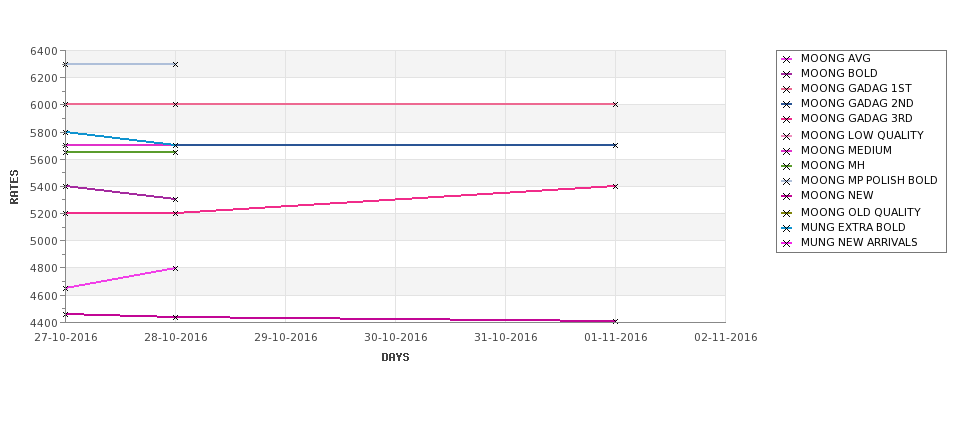Viewport: 975px width, 429px height.
Task: Click the MOONG AVG legend marker icon
Action: (787, 59)
